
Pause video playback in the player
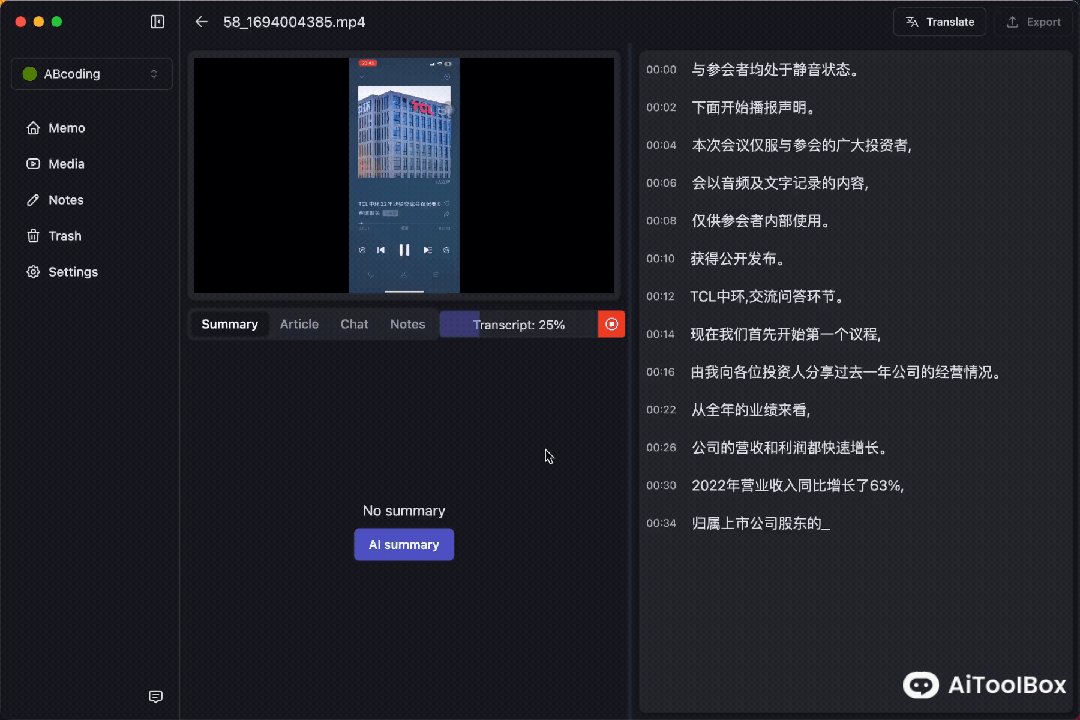tap(404, 250)
